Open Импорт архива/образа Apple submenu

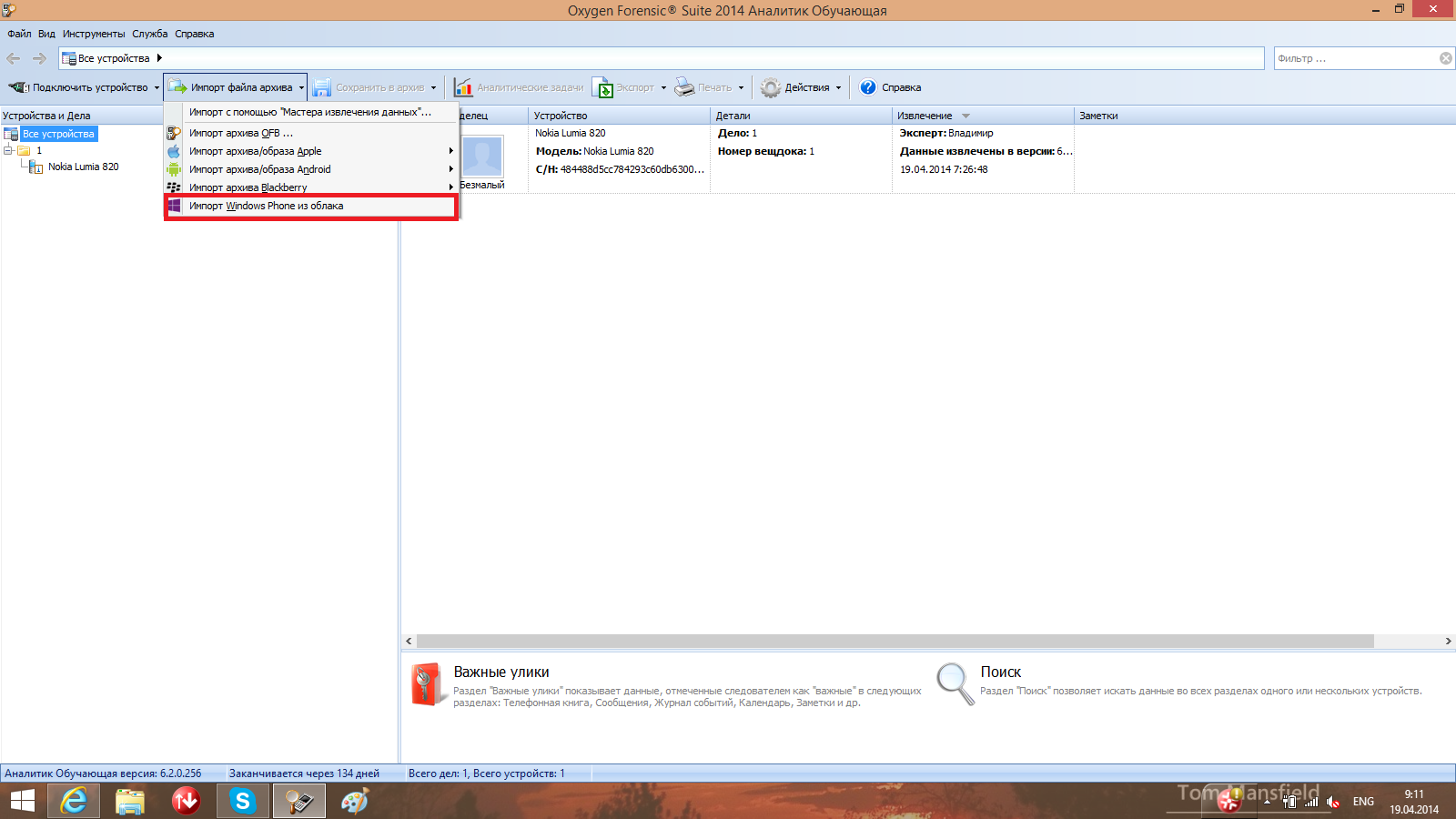[x=310, y=151]
